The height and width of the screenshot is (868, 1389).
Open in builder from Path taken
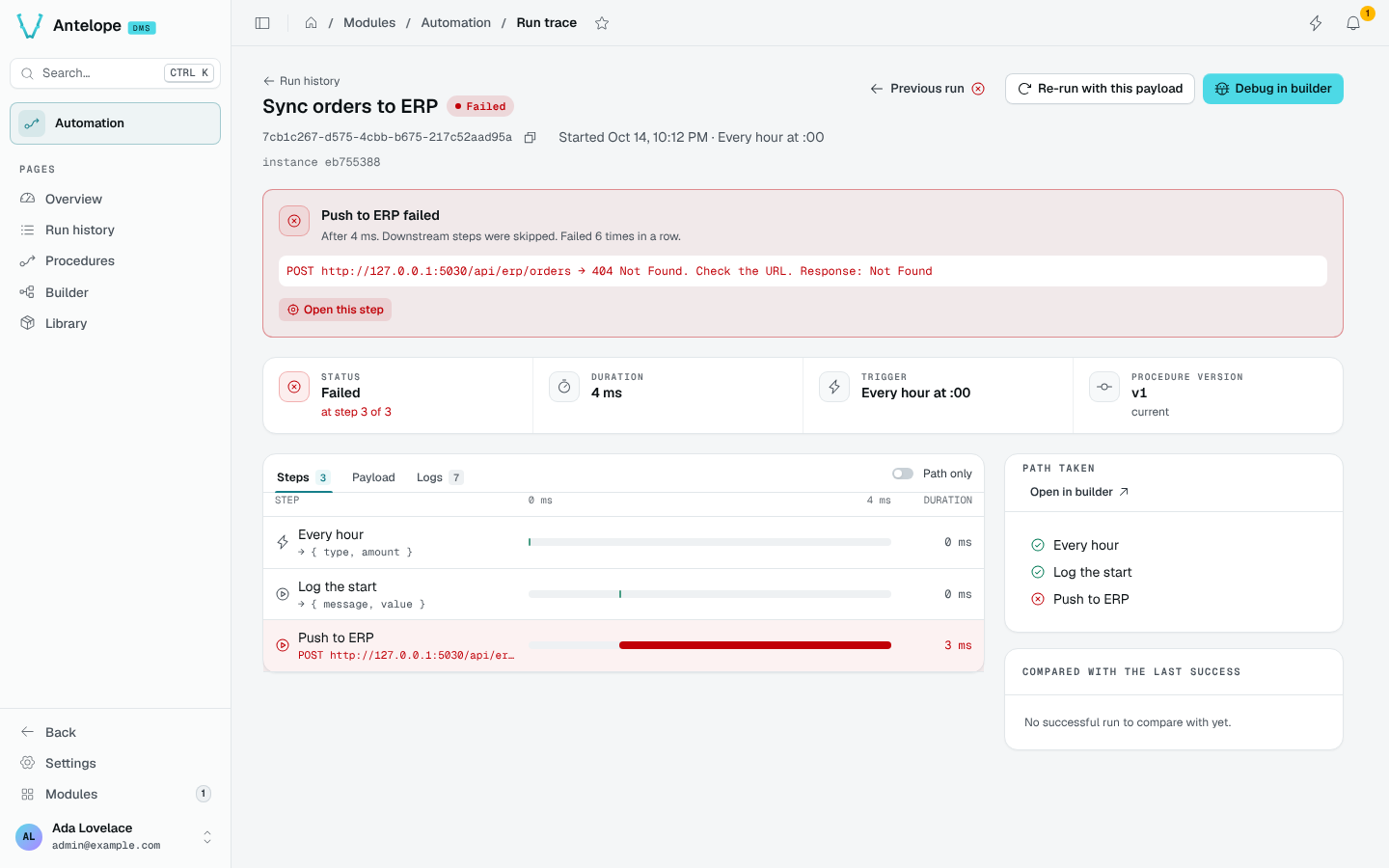pyautogui.click(x=1079, y=492)
